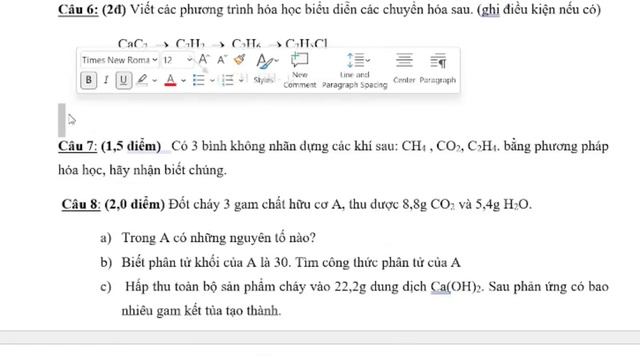Click 'Ca(OH)₂' text in item c
The height and width of the screenshot is (360, 640).
tap(457, 287)
